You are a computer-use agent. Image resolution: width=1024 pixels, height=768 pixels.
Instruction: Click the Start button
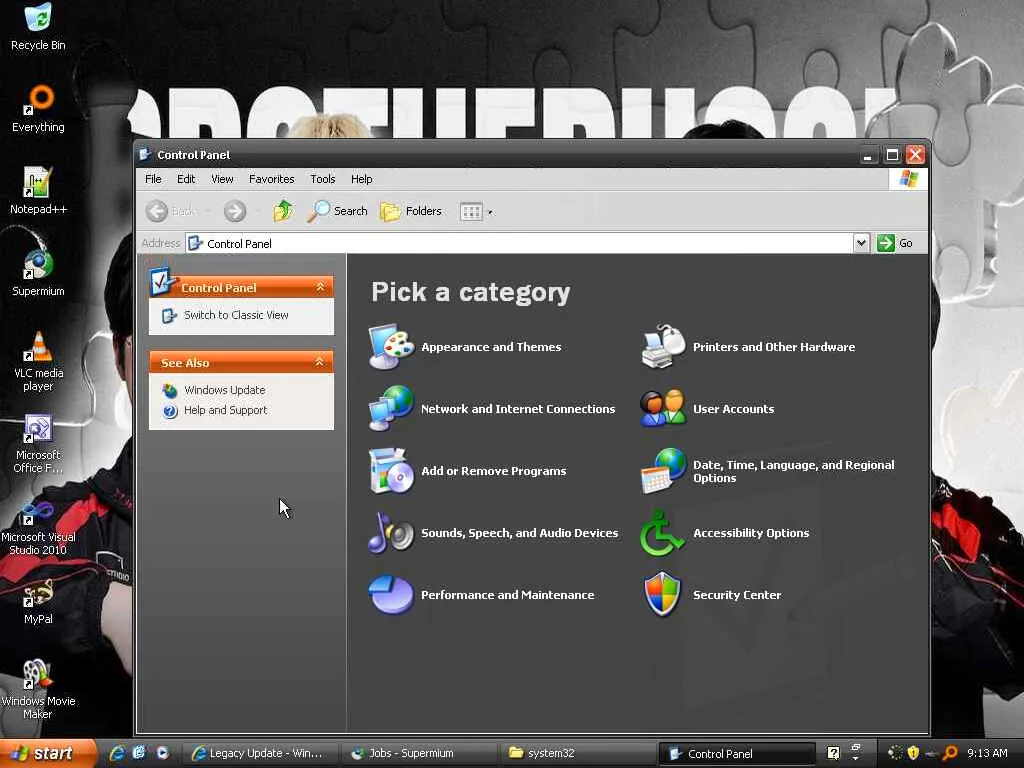pyautogui.click(x=47, y=753)
